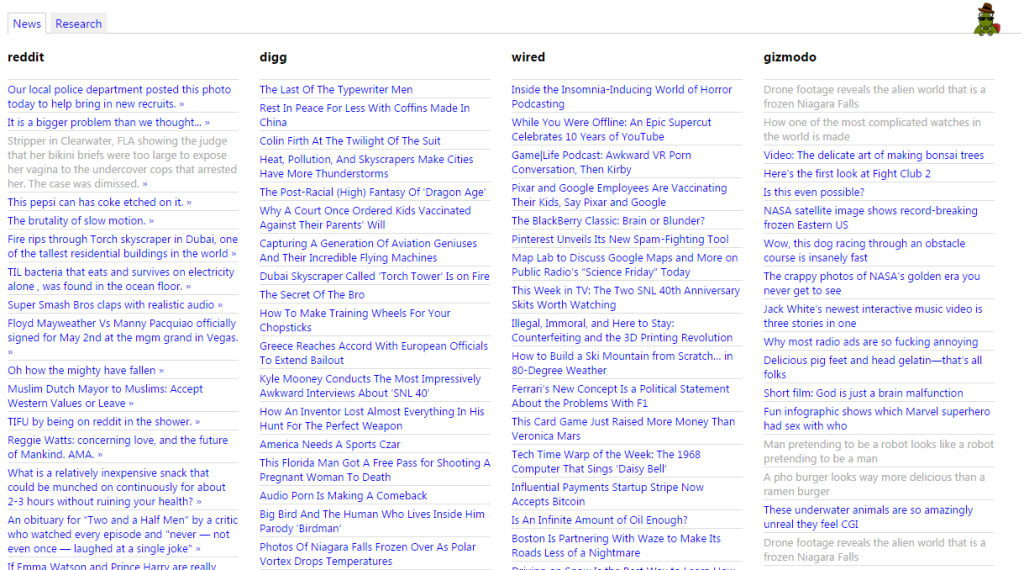Open 'TIL bacteria that eats and survives on electricity' link

[x=121, y=279]
